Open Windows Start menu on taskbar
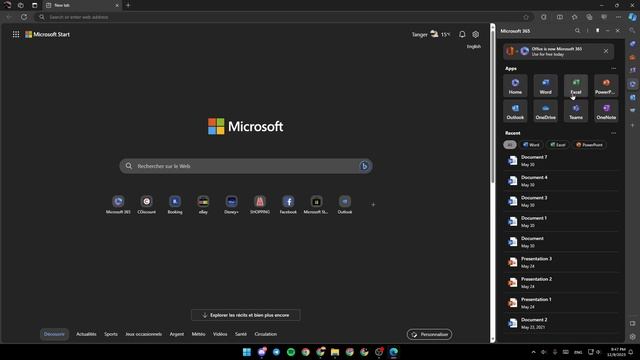This screenshot has width=640, height=360. pos(247,352)
